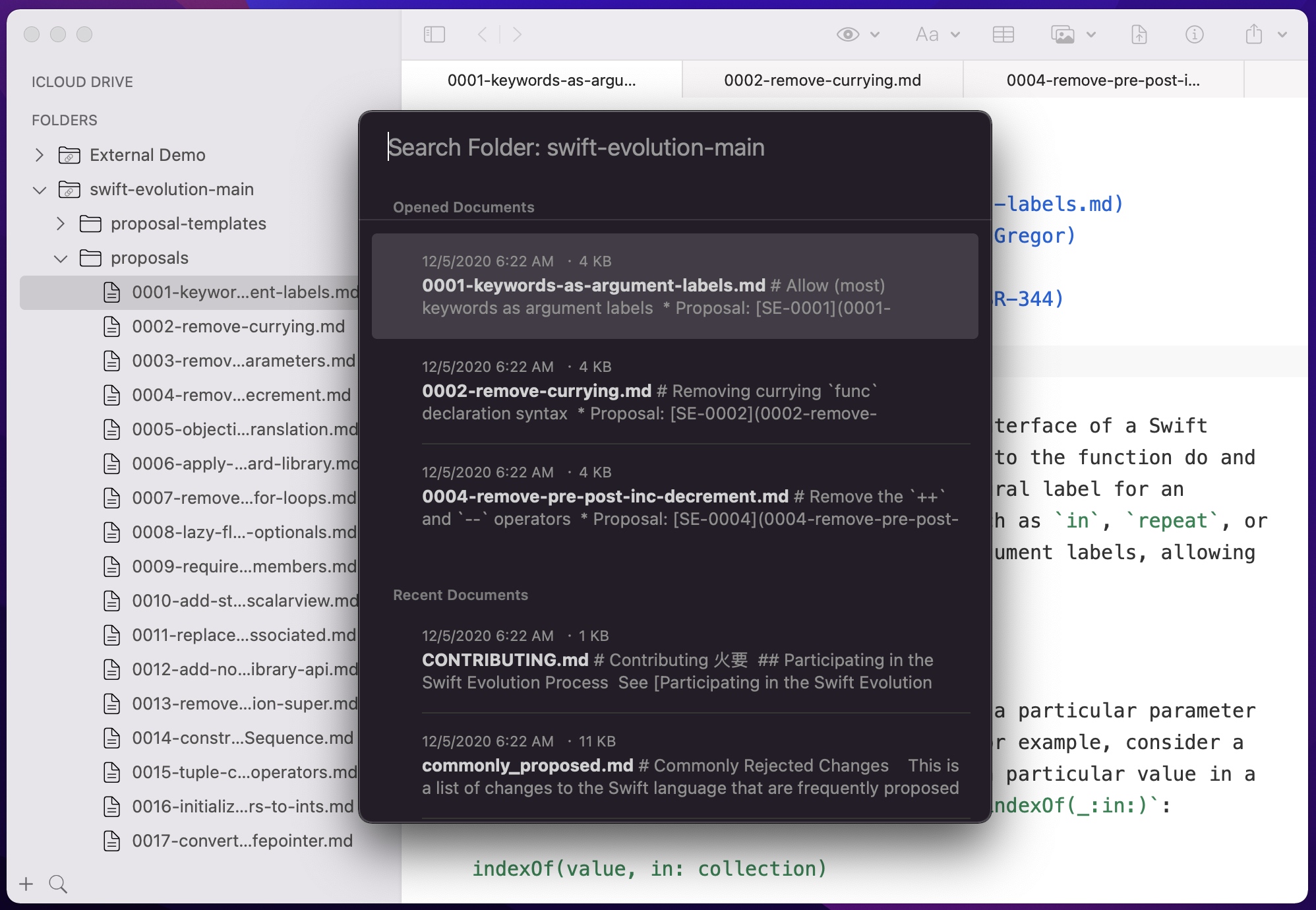Image resolution: width=1316 pixels, height=910 pixels.
Task: Expand the proposal-templates folder
Action: [61, 224]
